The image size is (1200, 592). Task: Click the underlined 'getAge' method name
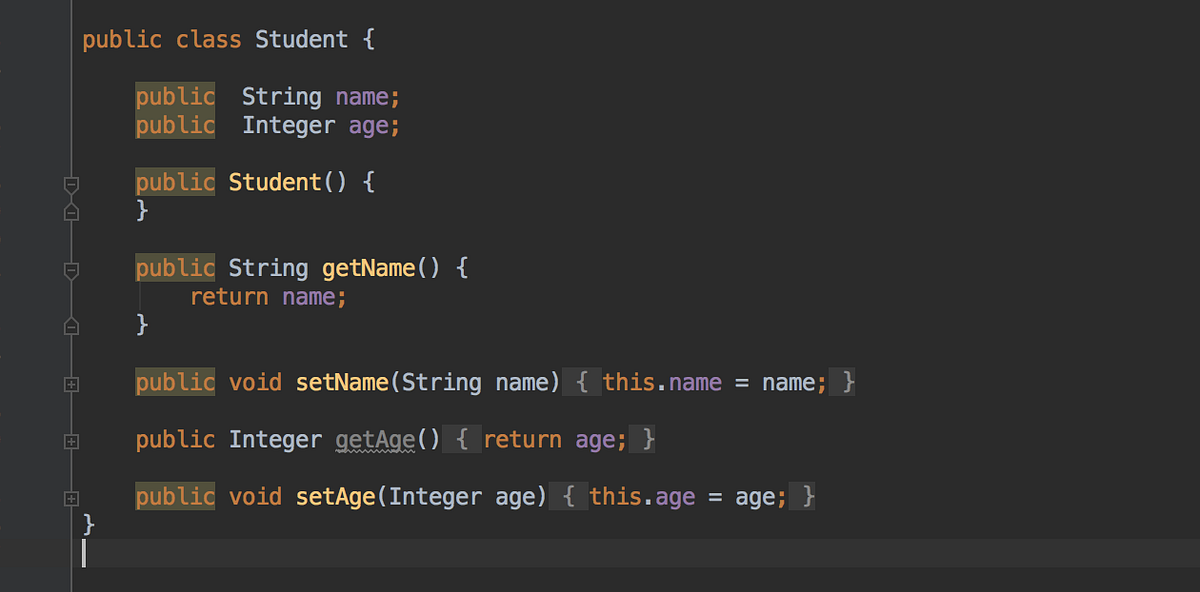(376, 439)
